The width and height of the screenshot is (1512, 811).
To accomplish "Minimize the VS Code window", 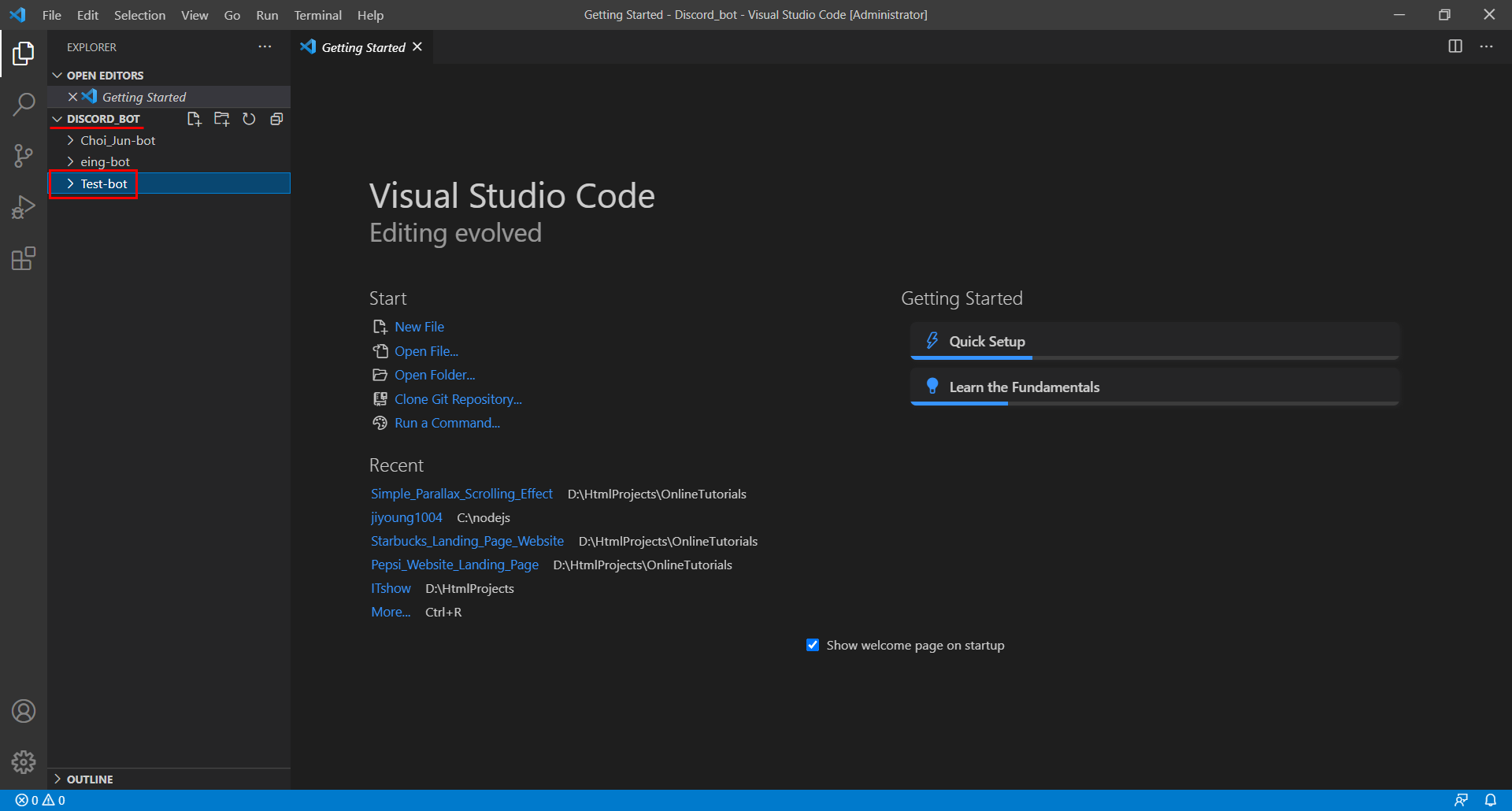I will click(x=1399, y=15).
